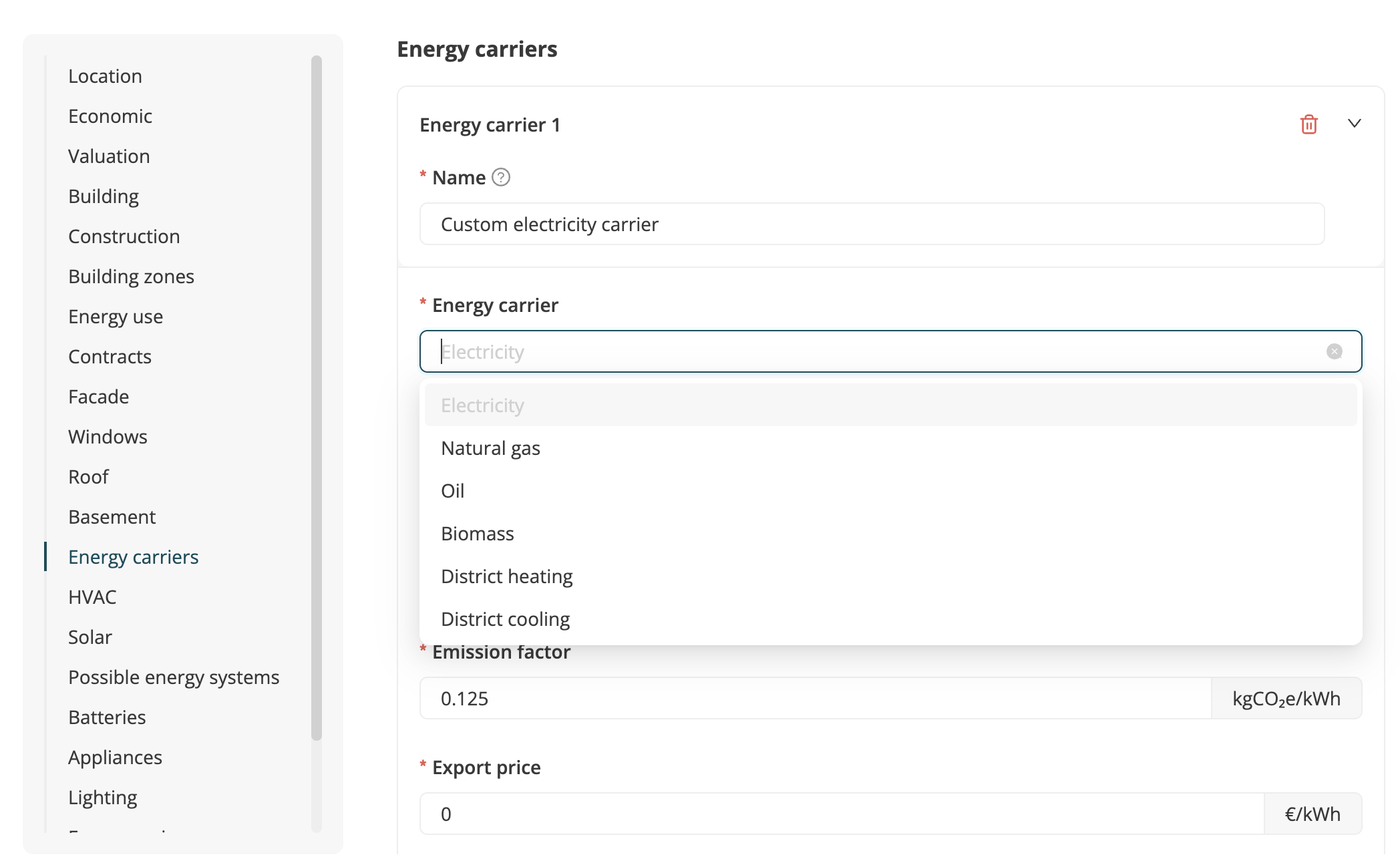
Task: Navigate to Building zones section
Action: click(x=131, y=277)
